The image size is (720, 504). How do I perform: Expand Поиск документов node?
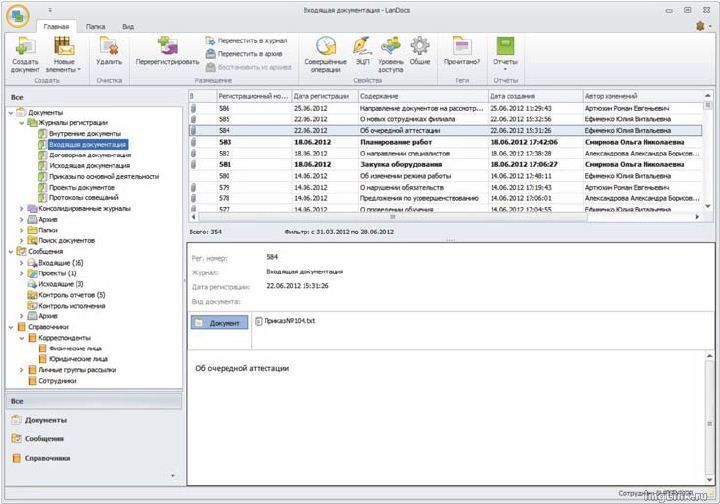[x=22, y=241]
